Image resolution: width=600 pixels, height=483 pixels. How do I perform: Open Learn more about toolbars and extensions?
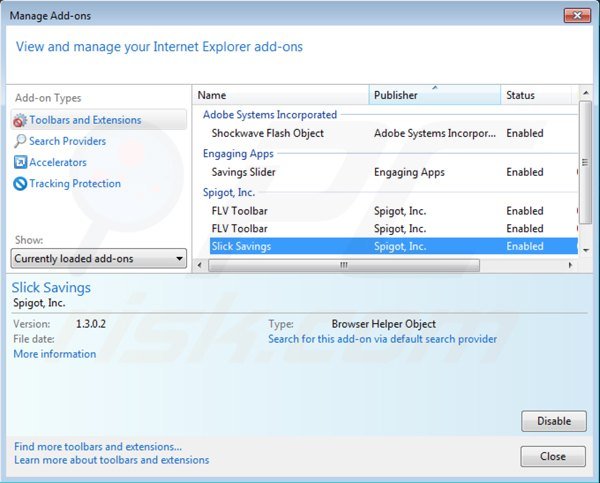pos(112,460)
